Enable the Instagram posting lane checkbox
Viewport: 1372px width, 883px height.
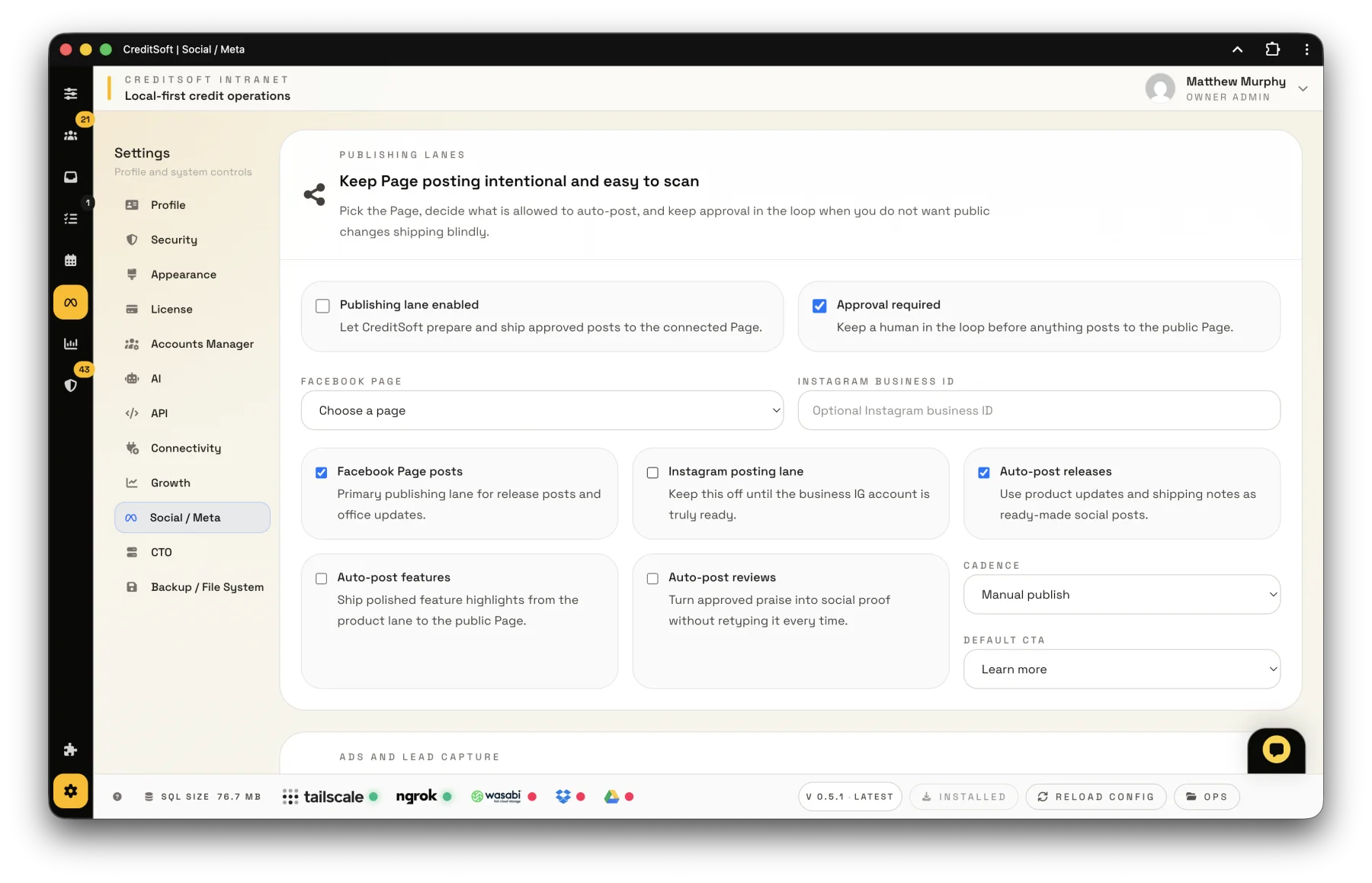(x=652, y=473)
